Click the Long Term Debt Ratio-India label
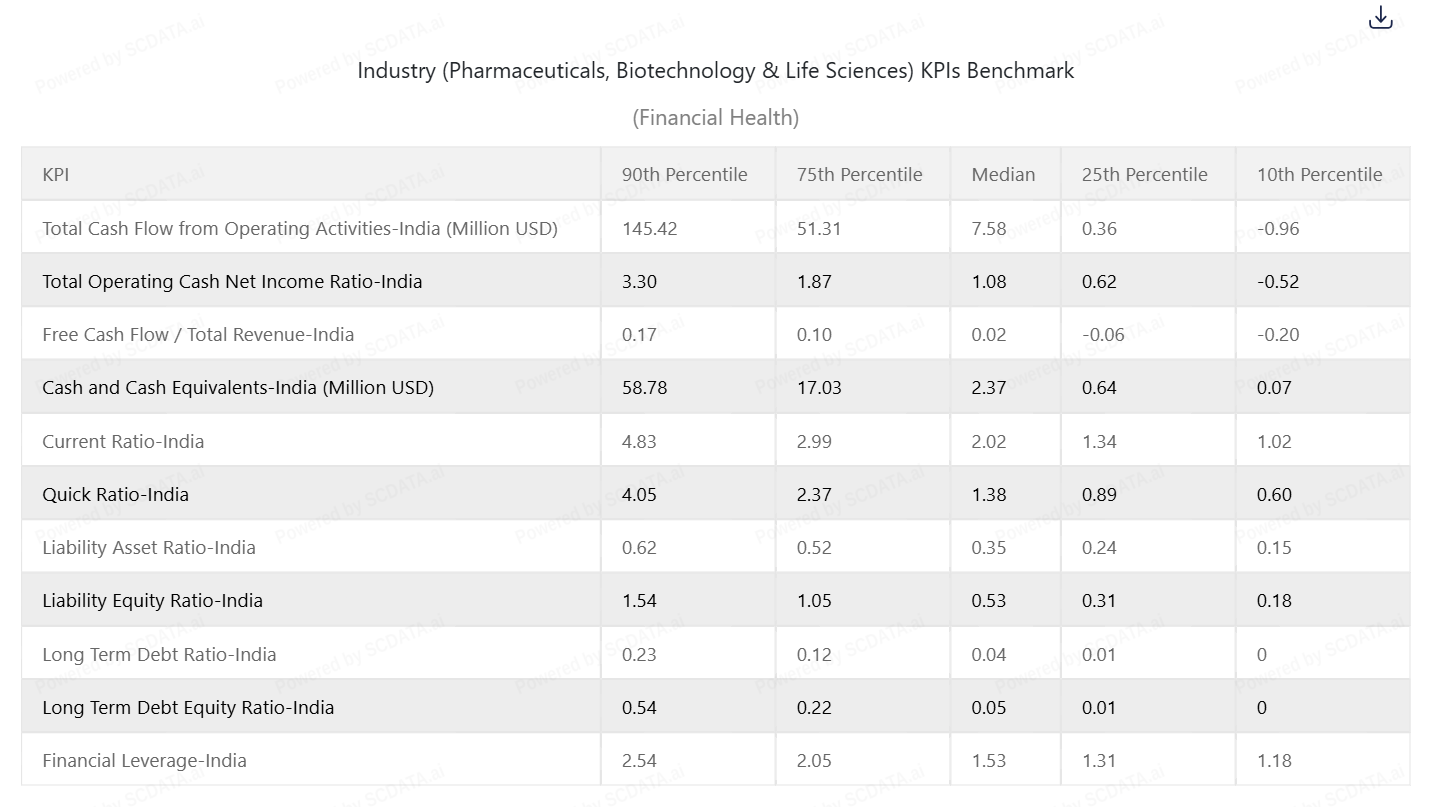The width and height of the screenshot is (1432, 807). (x=159, y=654)
